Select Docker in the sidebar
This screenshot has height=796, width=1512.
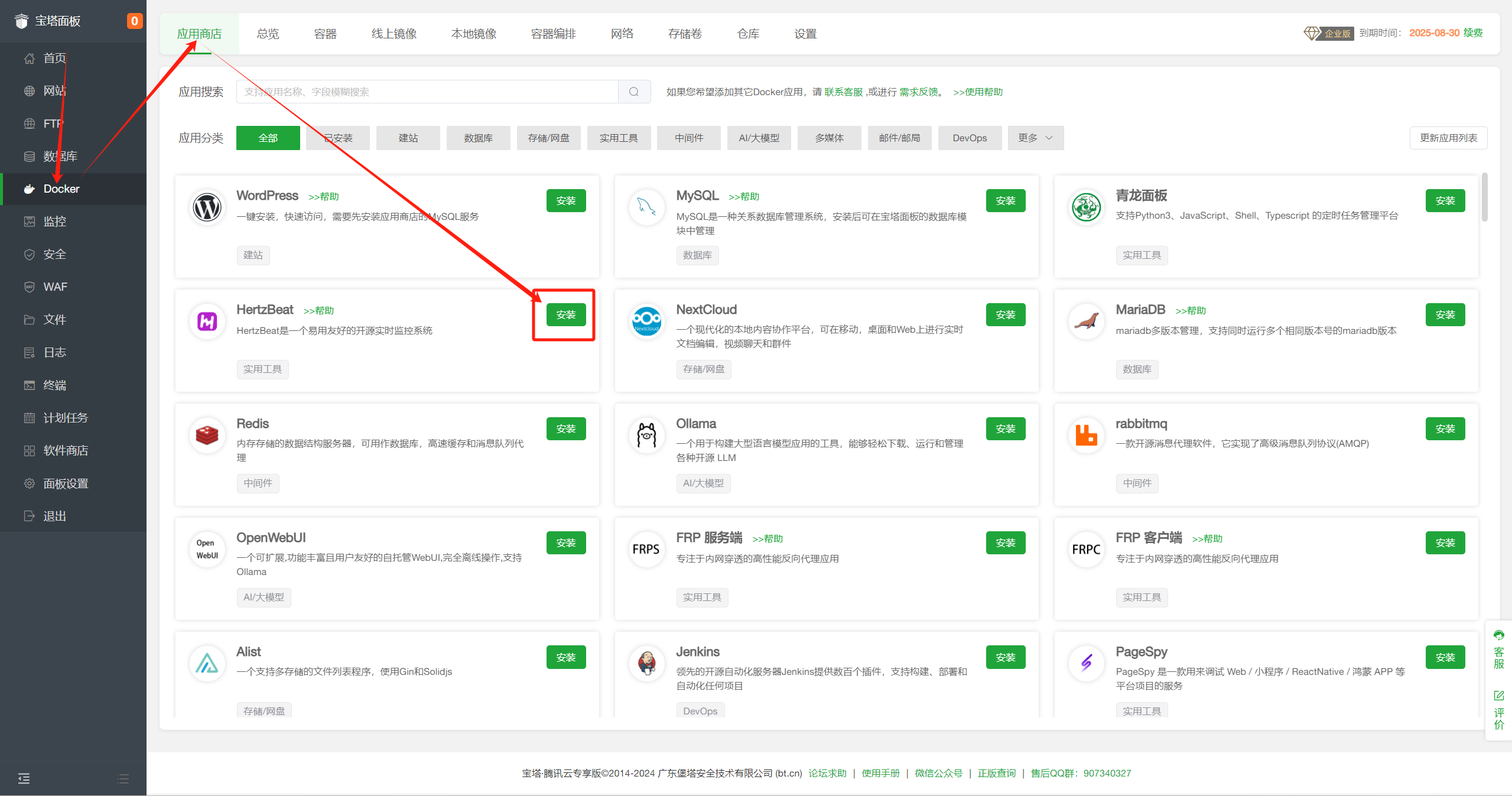coord(73,189)
